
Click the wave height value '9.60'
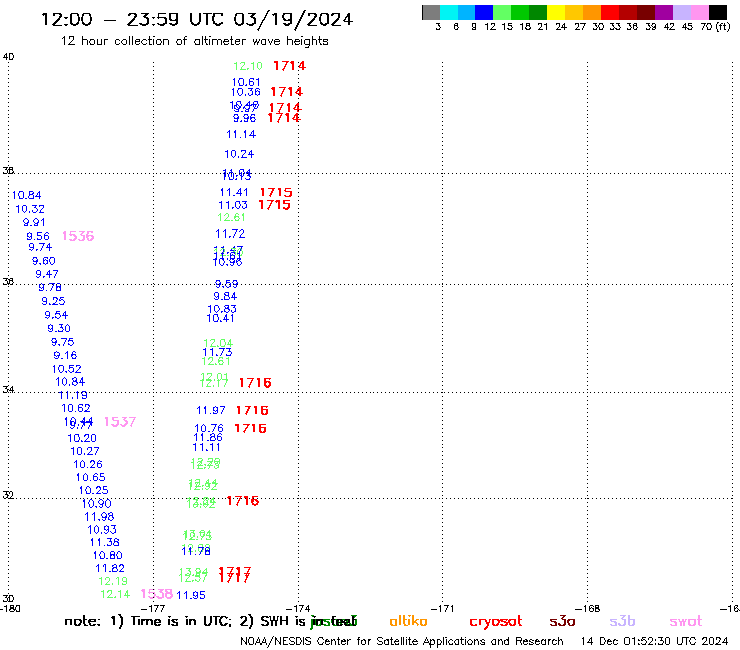coord(43,261)
